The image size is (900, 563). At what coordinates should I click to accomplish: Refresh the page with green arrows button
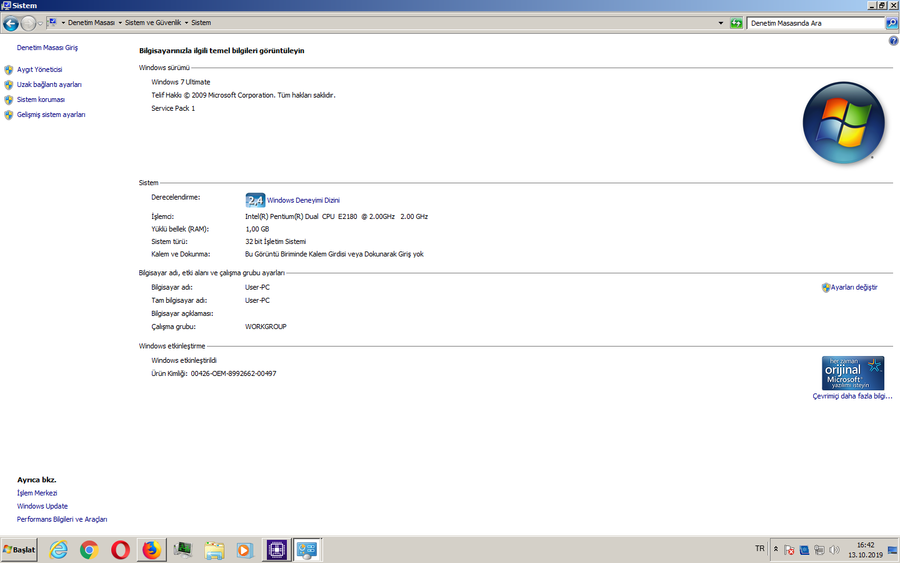736,24
